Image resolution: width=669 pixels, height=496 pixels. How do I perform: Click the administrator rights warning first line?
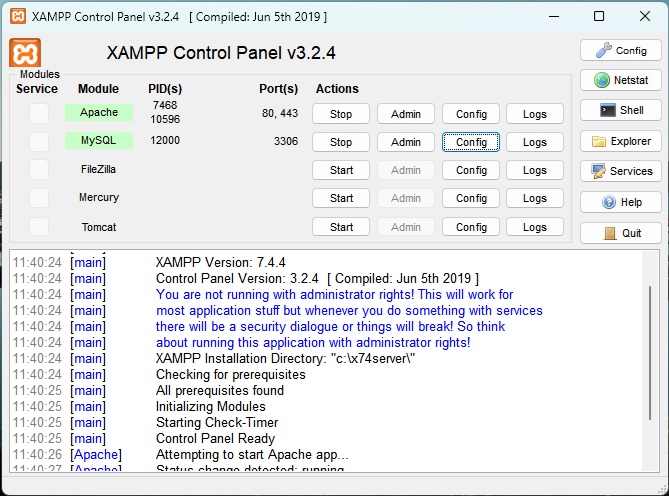[334, 294]
